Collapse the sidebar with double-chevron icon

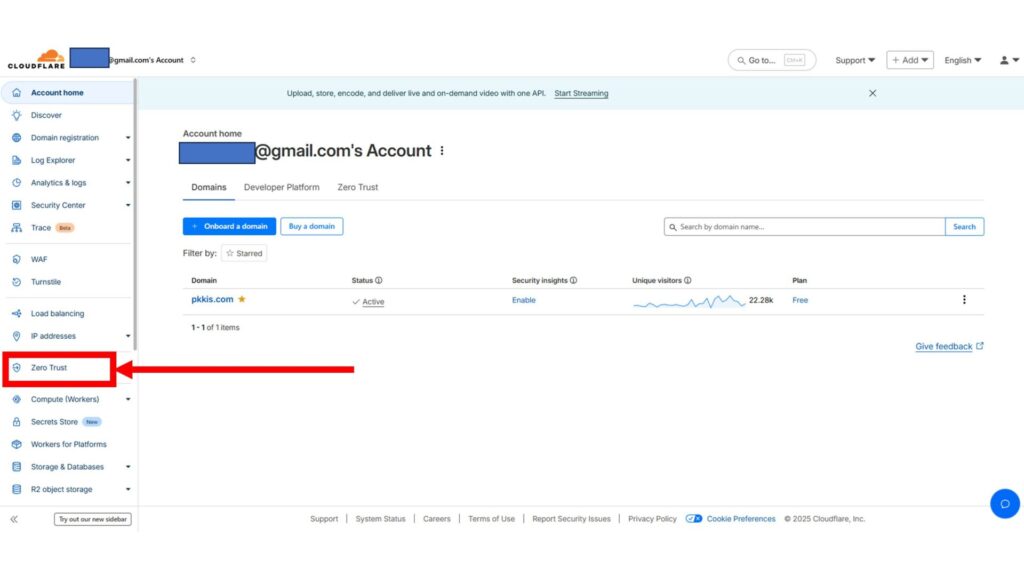click(14, 519)
